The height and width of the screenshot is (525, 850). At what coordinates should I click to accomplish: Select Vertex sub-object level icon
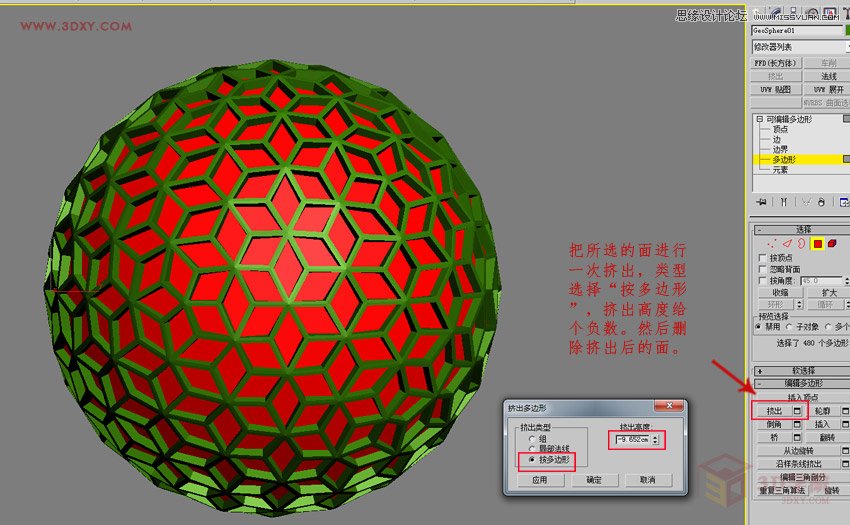pyautogui.click(x=772, y=244)
